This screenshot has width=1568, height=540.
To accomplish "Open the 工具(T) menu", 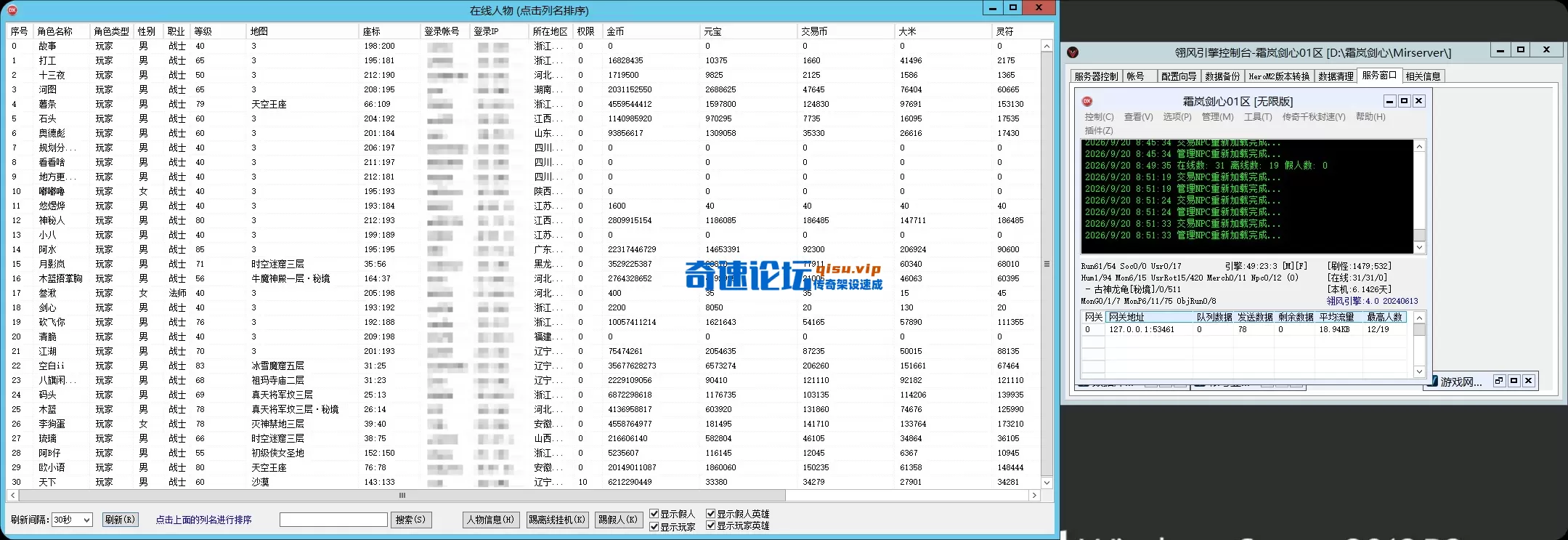I will (x=1258, y=116).
